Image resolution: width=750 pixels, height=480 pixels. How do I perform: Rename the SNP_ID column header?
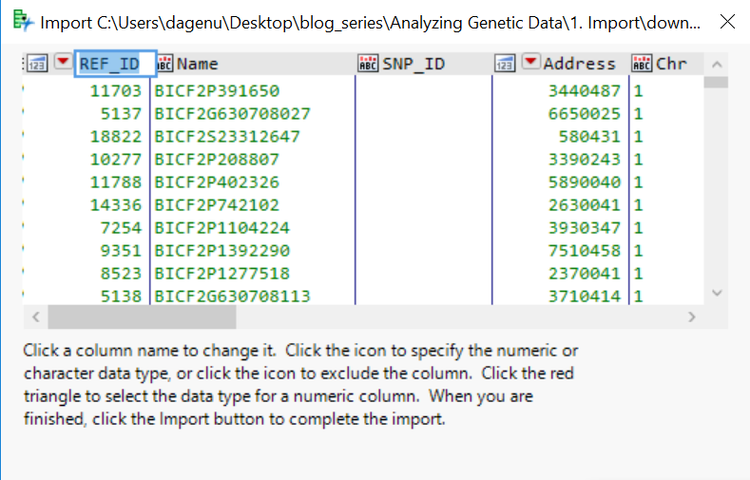click(x=414, y=64)
